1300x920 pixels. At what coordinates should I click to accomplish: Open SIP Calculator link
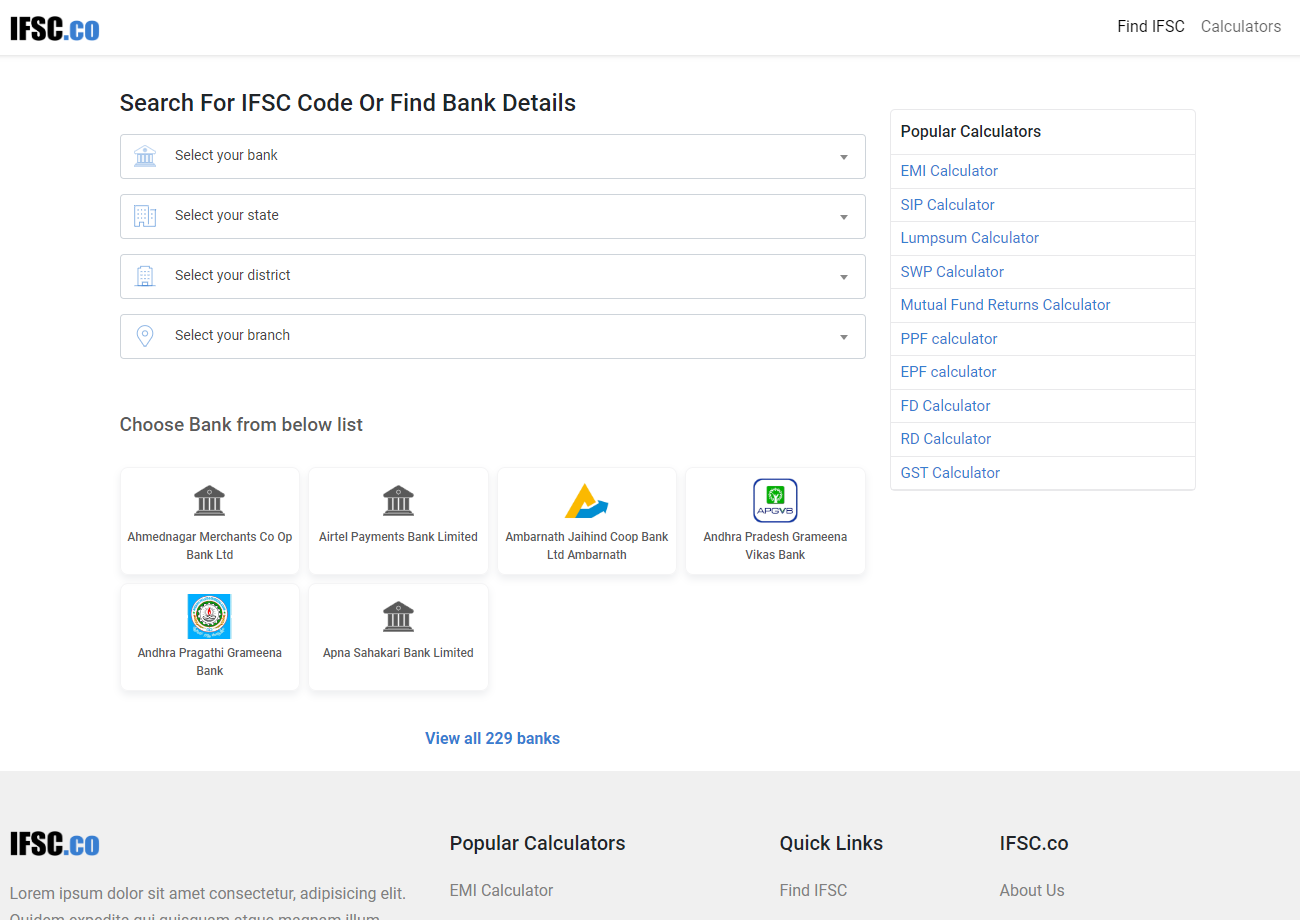pos(948,205)
